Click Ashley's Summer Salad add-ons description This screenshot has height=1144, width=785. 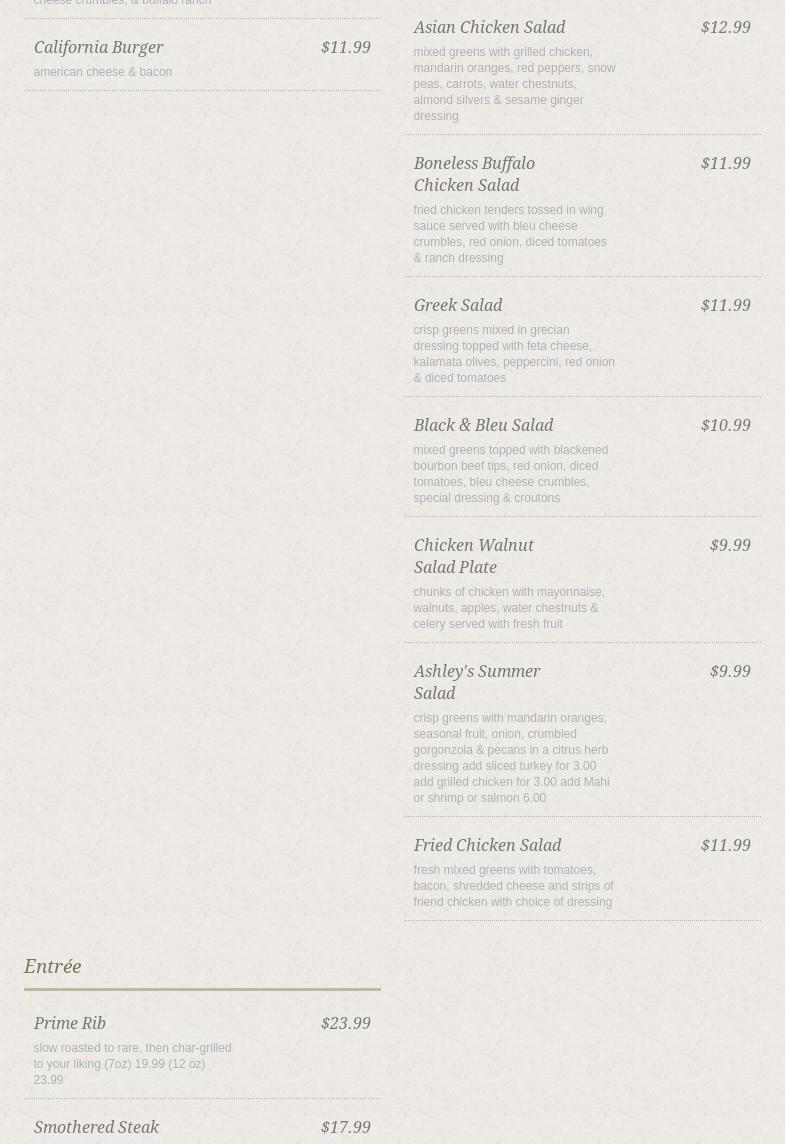coord(511,758)
